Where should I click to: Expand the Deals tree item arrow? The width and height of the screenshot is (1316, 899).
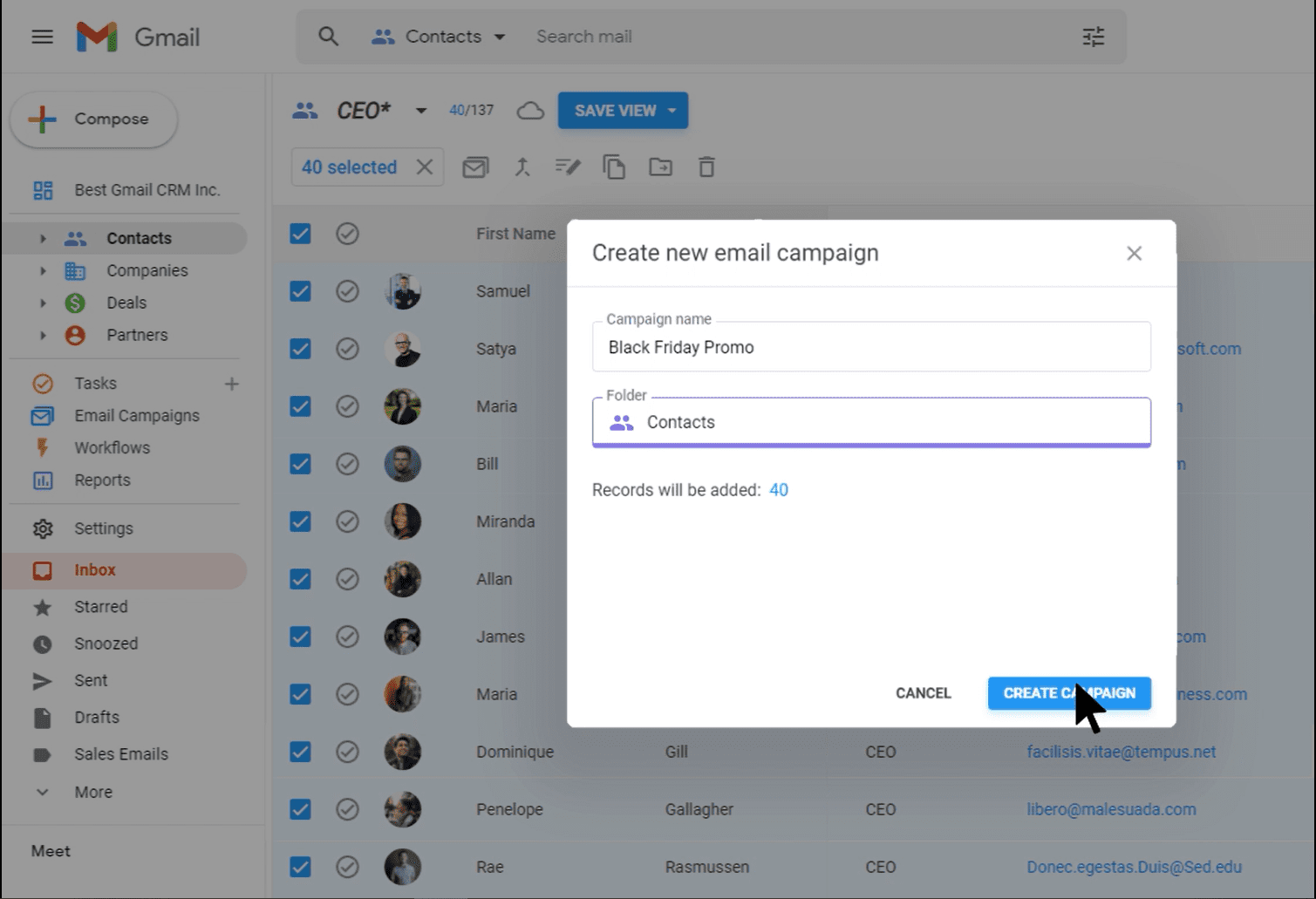tap(42, 303)
